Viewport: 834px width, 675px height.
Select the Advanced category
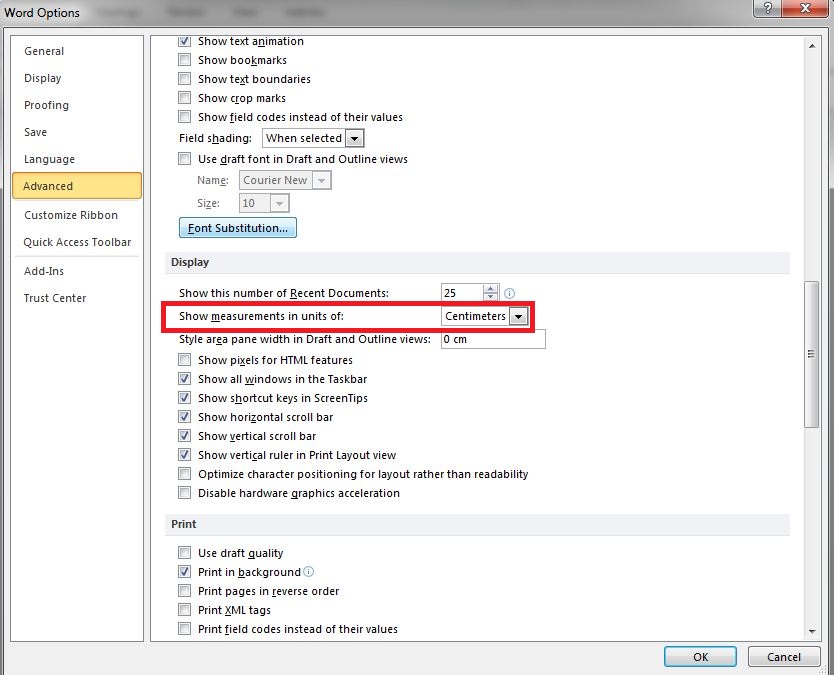77,186
